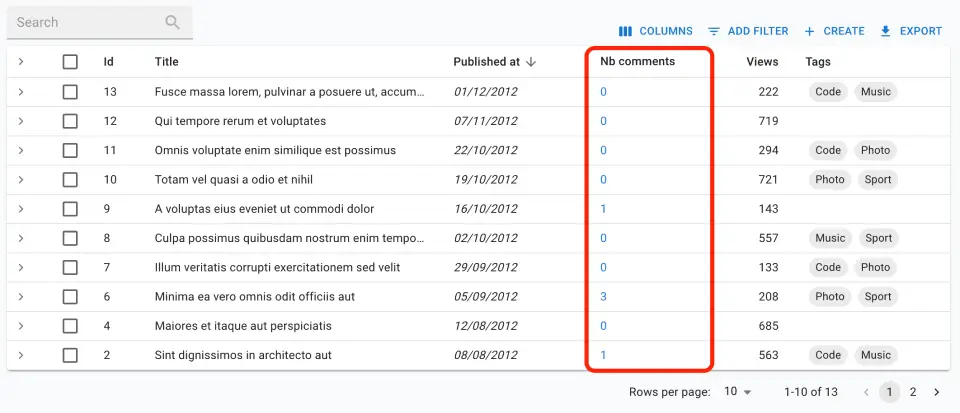
Task: Click the expand-all chevron in header row
Action: click(21, 62)
